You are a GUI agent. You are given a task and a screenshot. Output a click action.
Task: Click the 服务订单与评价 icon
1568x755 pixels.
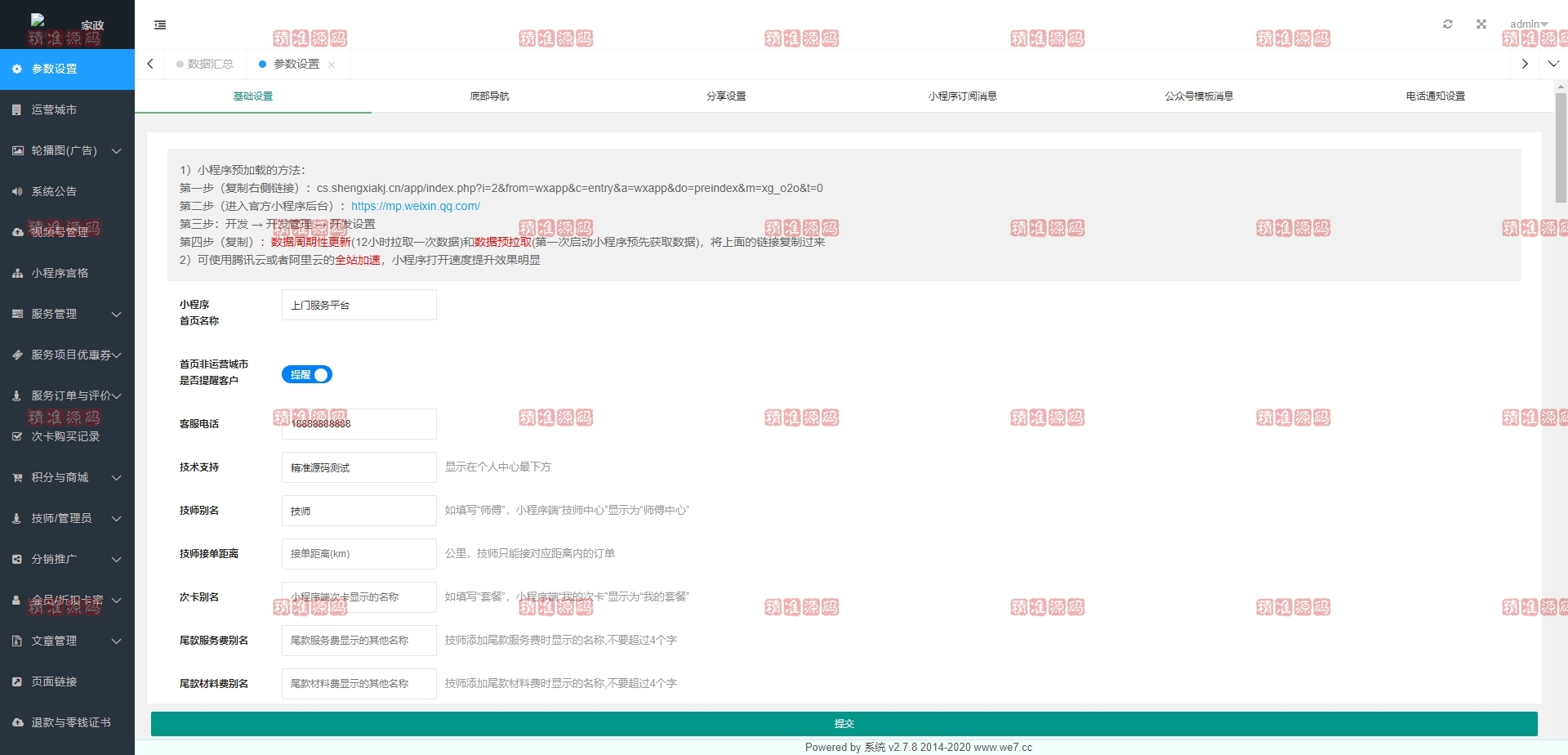pos(17,395)
